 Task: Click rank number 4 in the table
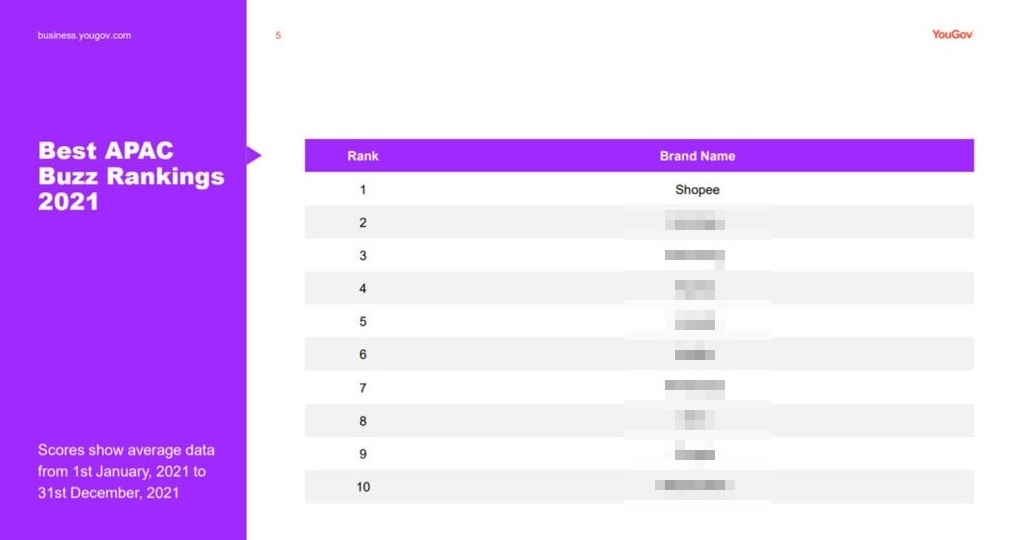click(x=363, y=288)
